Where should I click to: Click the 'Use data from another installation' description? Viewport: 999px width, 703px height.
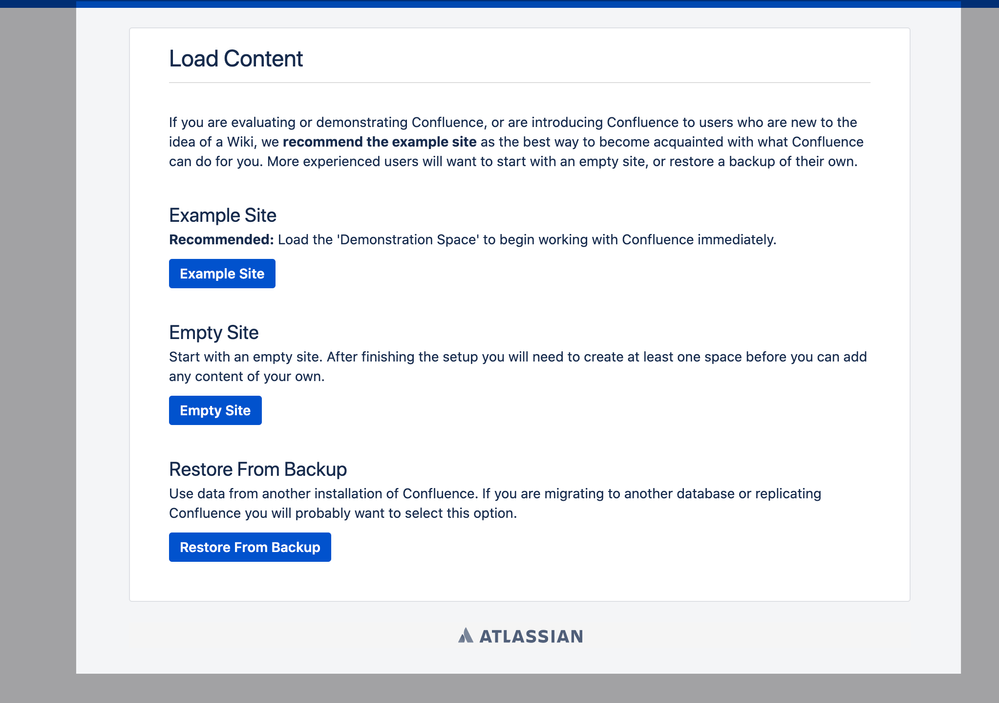click(495, 504)
